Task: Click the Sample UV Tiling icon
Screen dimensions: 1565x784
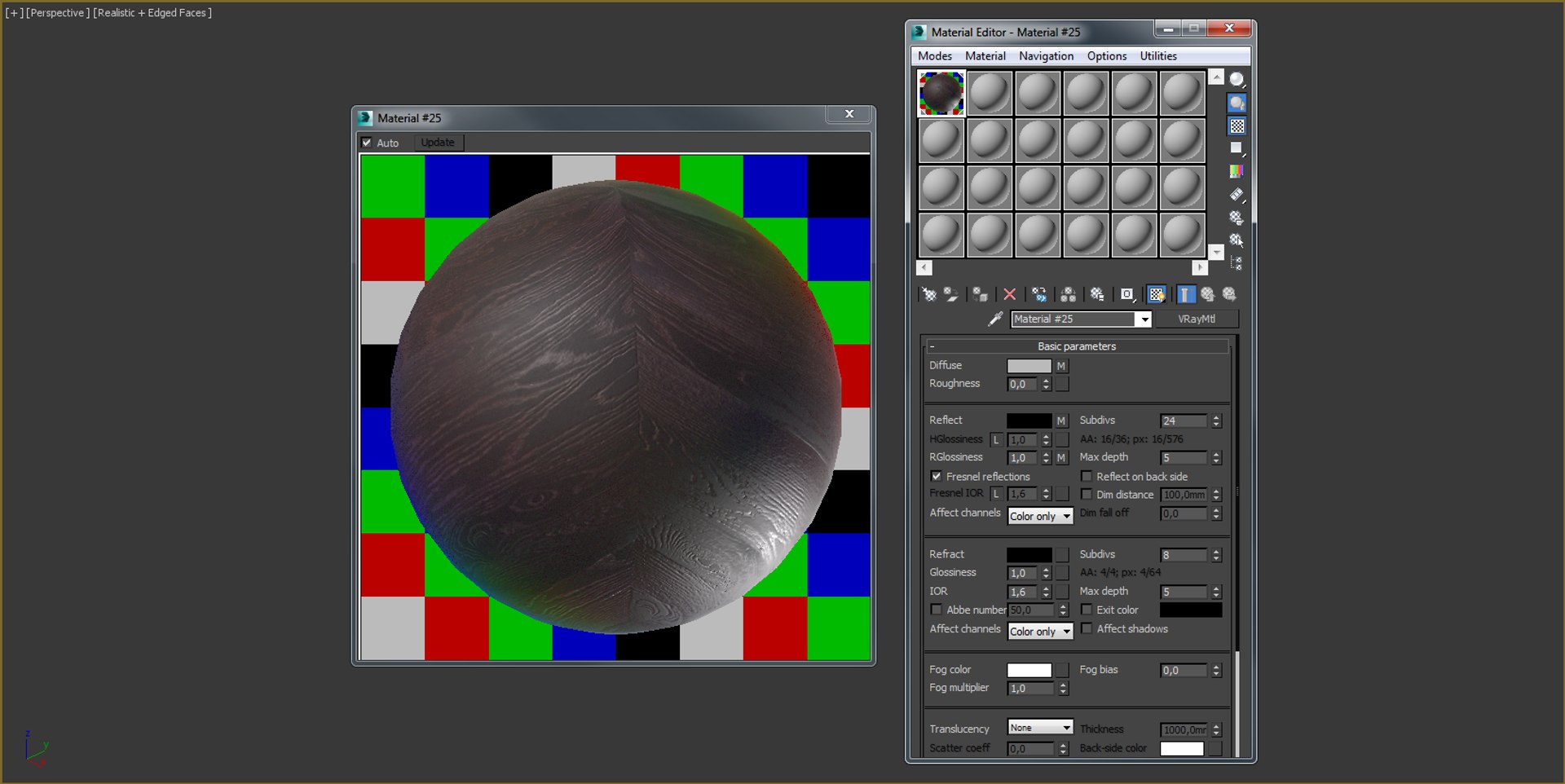Action: (x=1237, y=148)
